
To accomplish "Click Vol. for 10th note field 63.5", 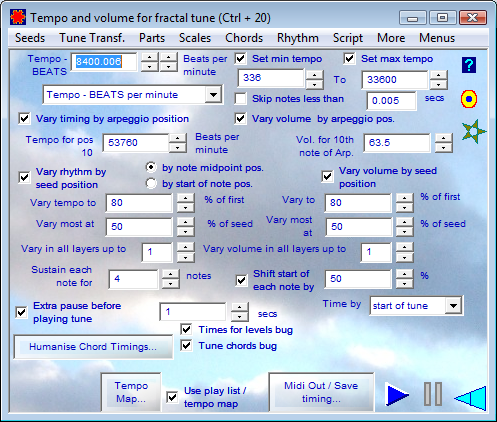I will [397, 143].
